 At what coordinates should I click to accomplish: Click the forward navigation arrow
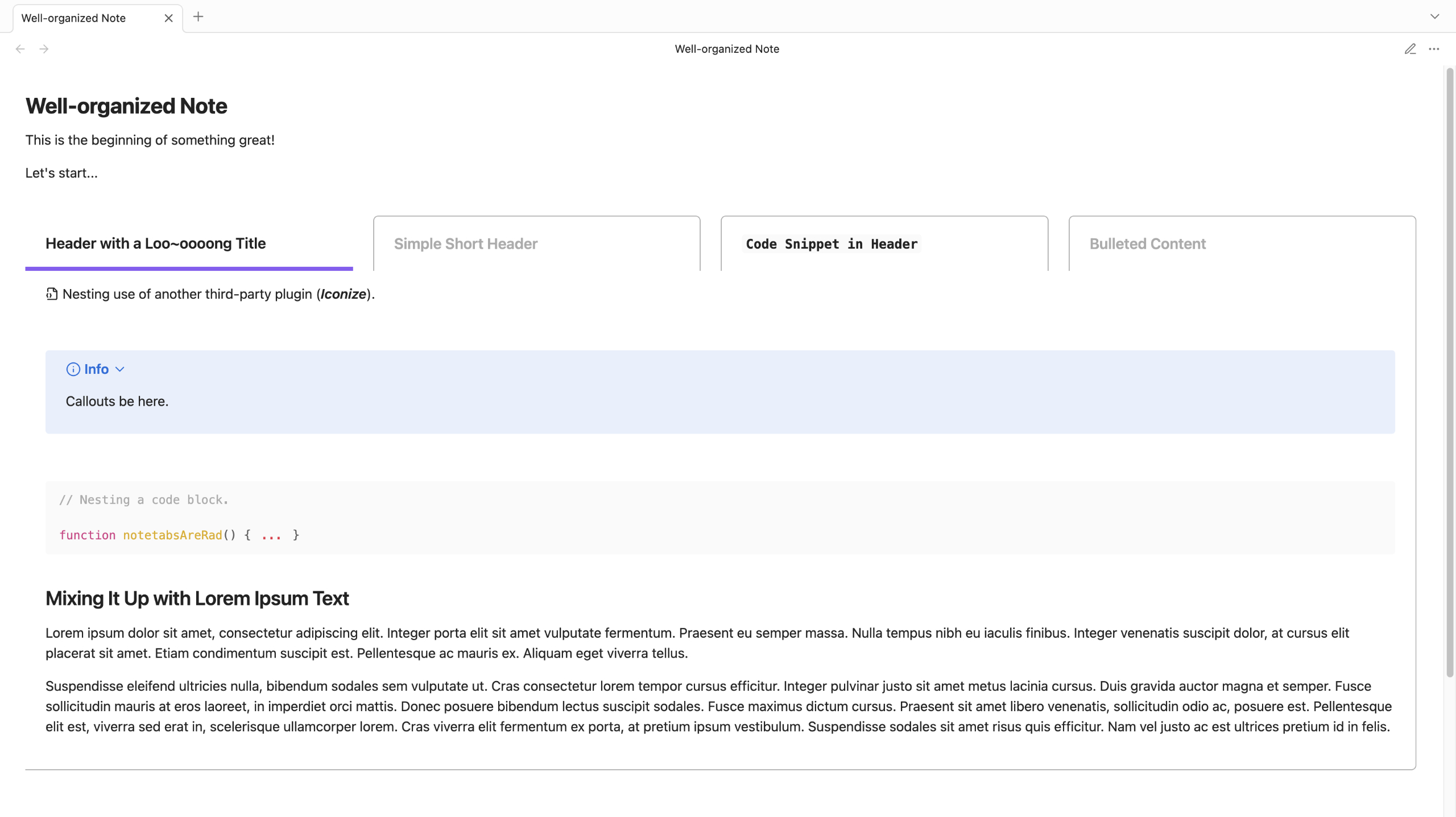[x=44, y=49]
